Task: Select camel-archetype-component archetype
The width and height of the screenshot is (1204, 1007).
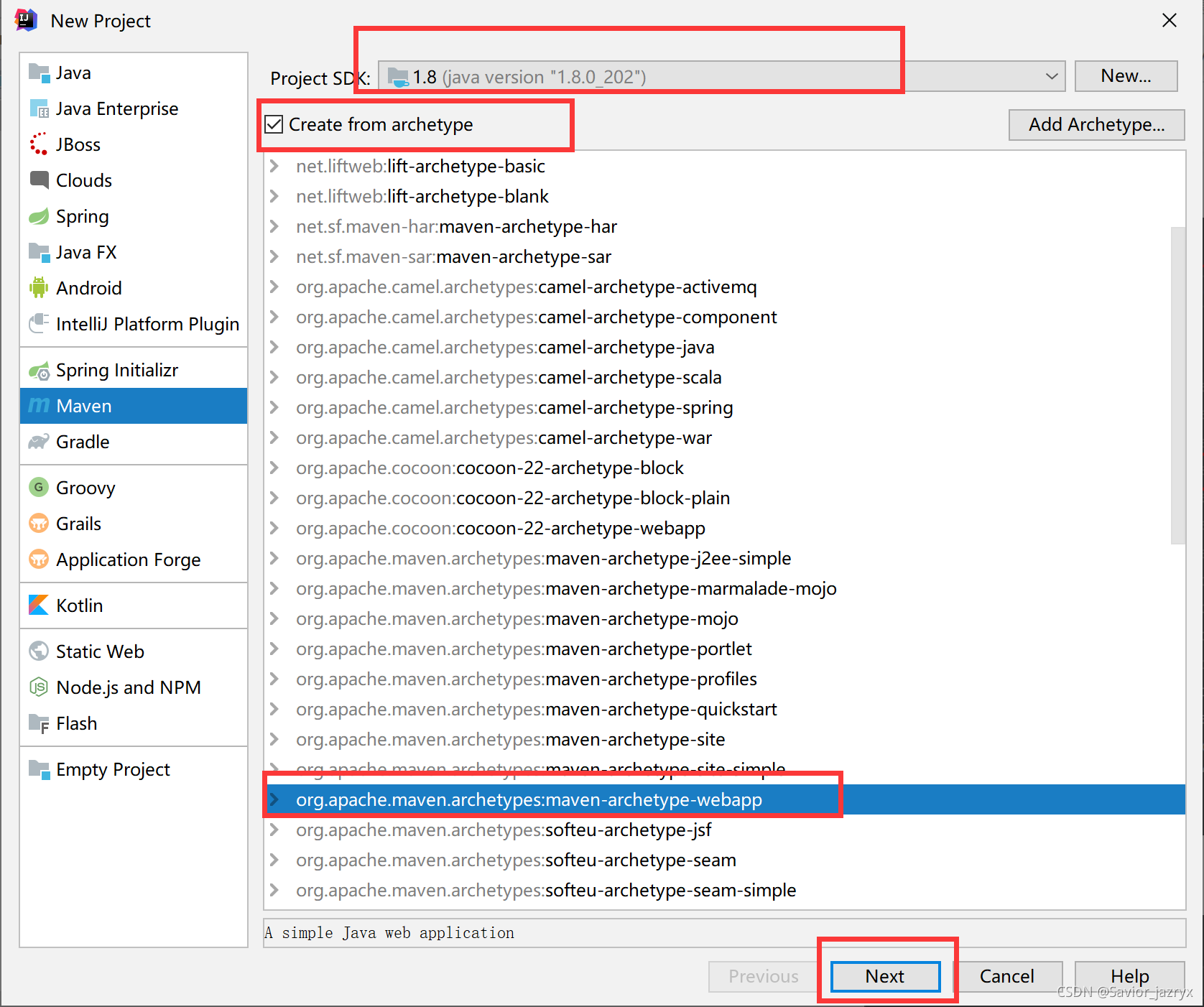Action: click(x=724, y=317)
